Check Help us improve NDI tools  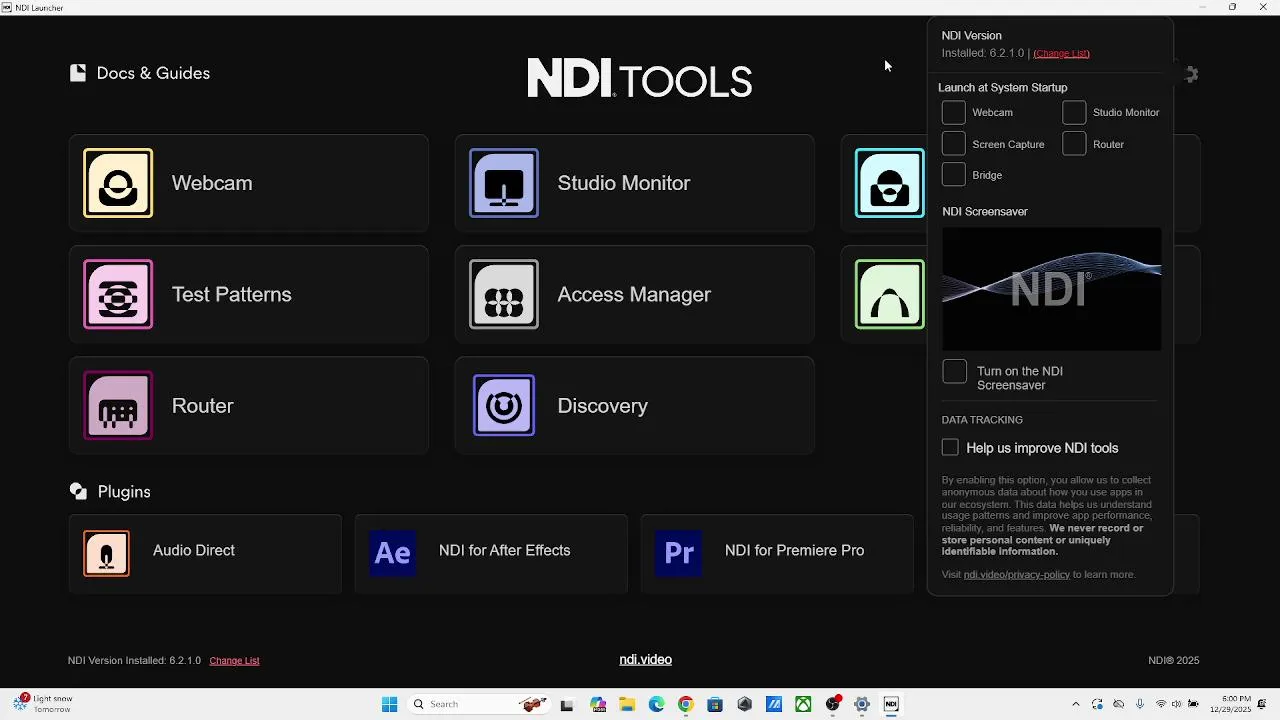tap(950, 447)
